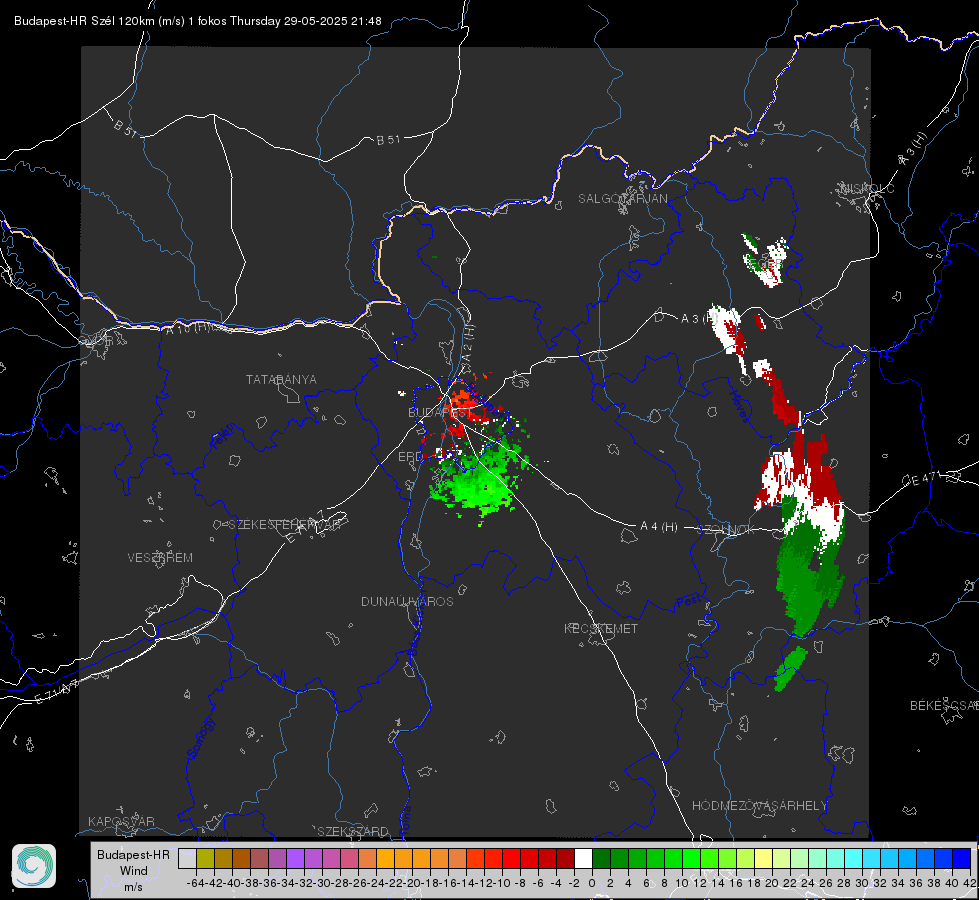Click the BÉKÉSCSABA city label

pos(944,706)
